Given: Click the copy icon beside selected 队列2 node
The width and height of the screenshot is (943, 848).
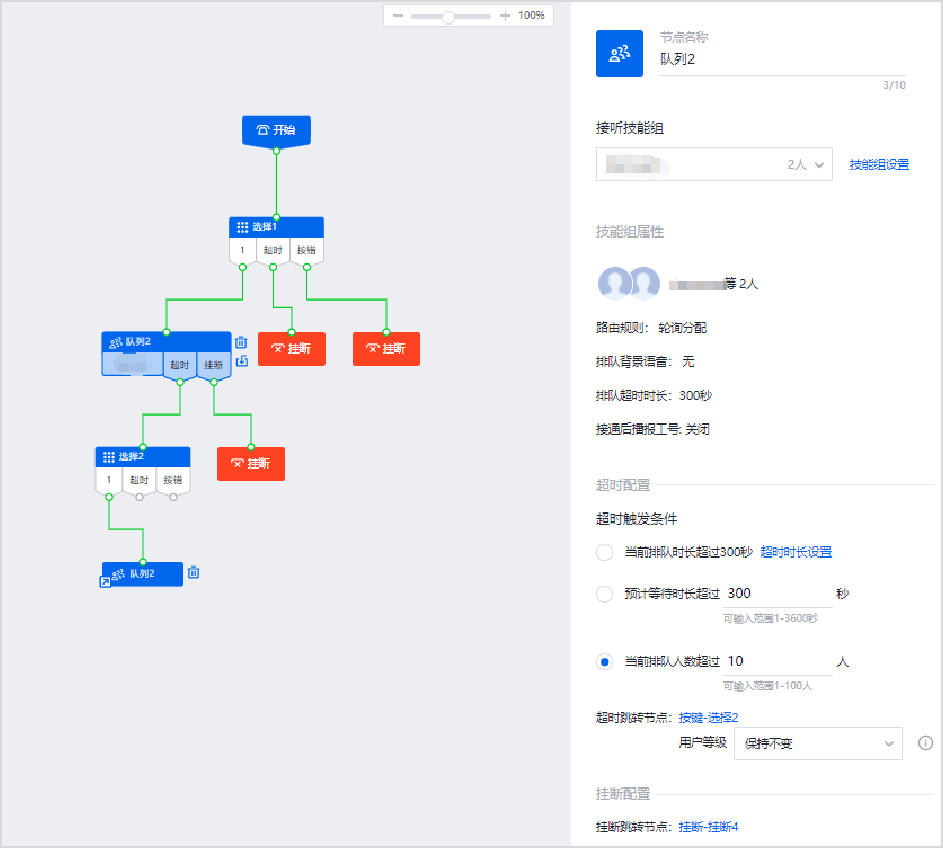Looking at the screenshot, I should coord(241,361).
